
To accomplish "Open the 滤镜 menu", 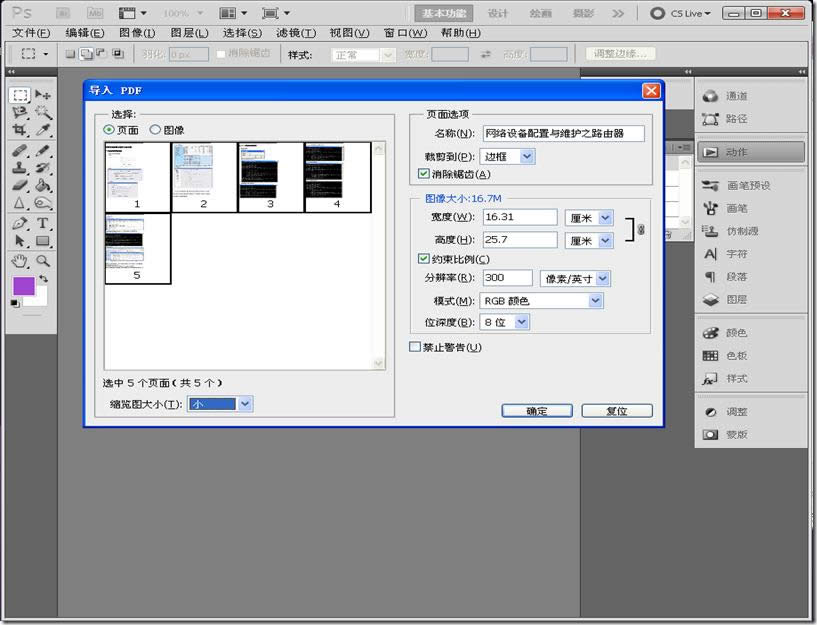I will click(x=294, y=33).
